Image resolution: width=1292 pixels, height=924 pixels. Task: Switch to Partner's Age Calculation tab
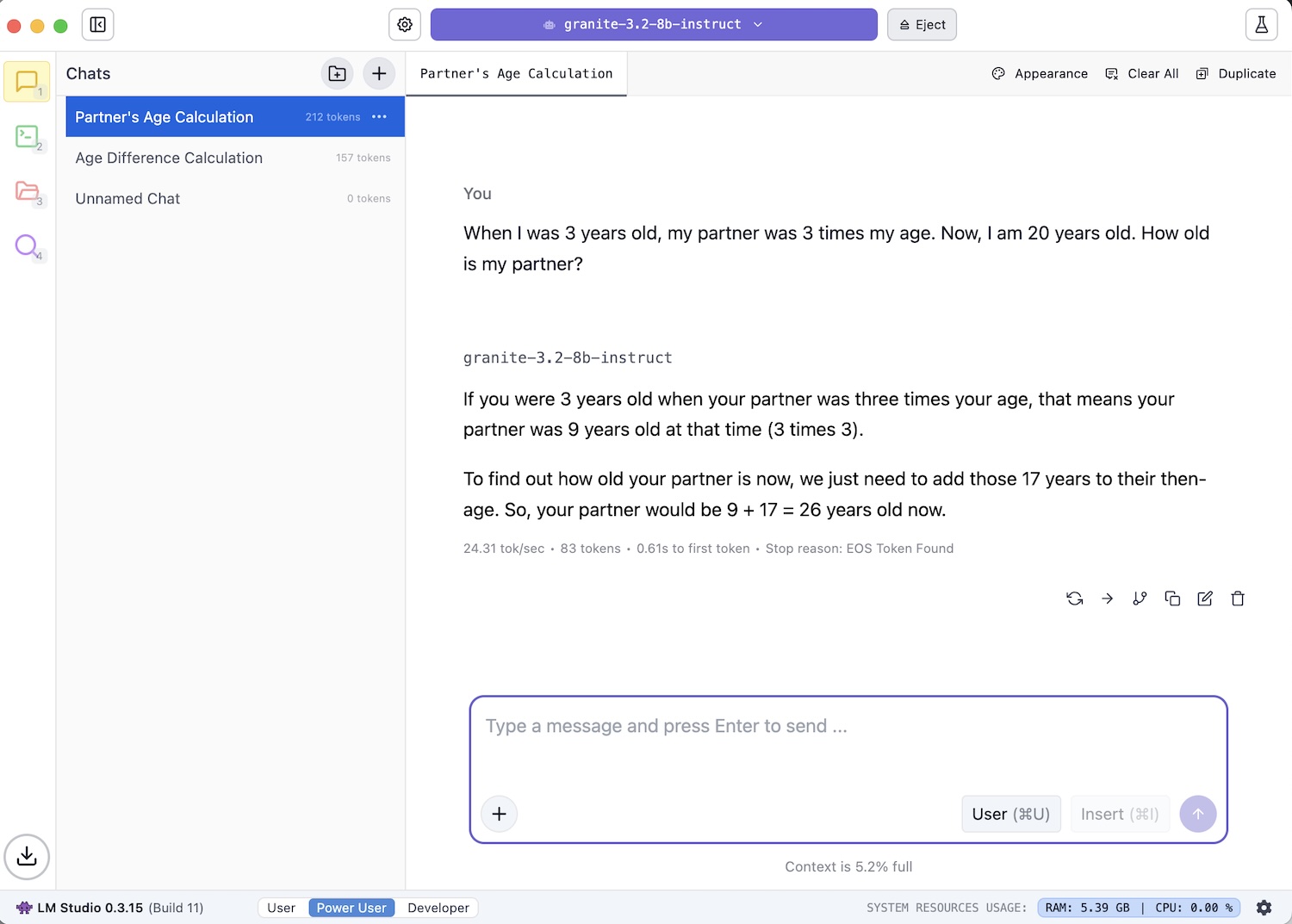tap(517, 74)
